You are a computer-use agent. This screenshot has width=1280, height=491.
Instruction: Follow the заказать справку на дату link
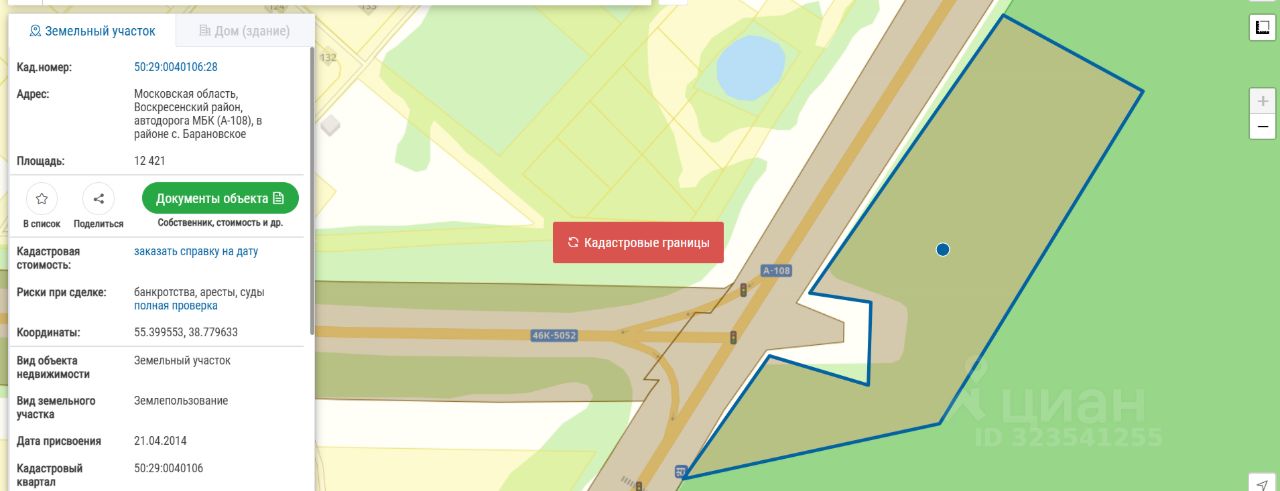(x=196, y=251)
